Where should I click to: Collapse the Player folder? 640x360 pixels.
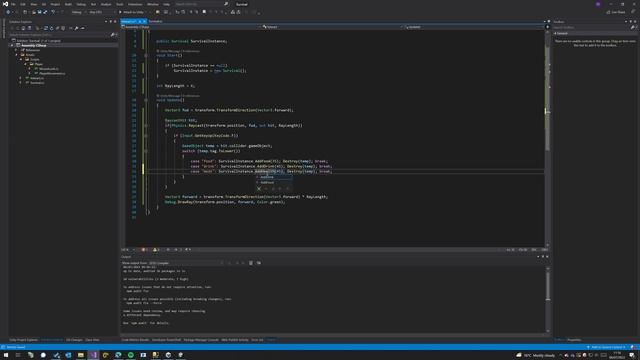25,64
